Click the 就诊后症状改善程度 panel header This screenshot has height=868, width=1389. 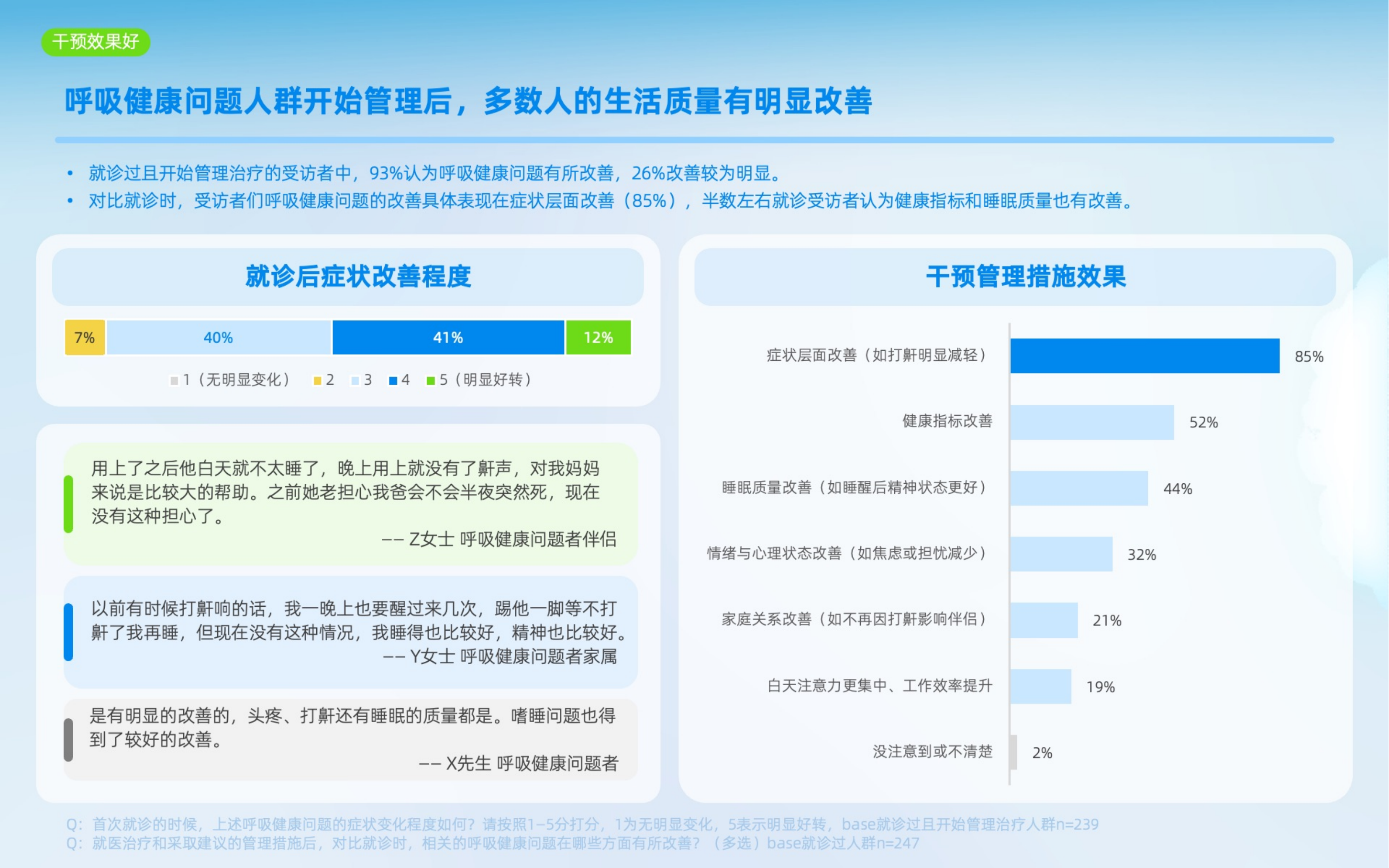[358, 277]
